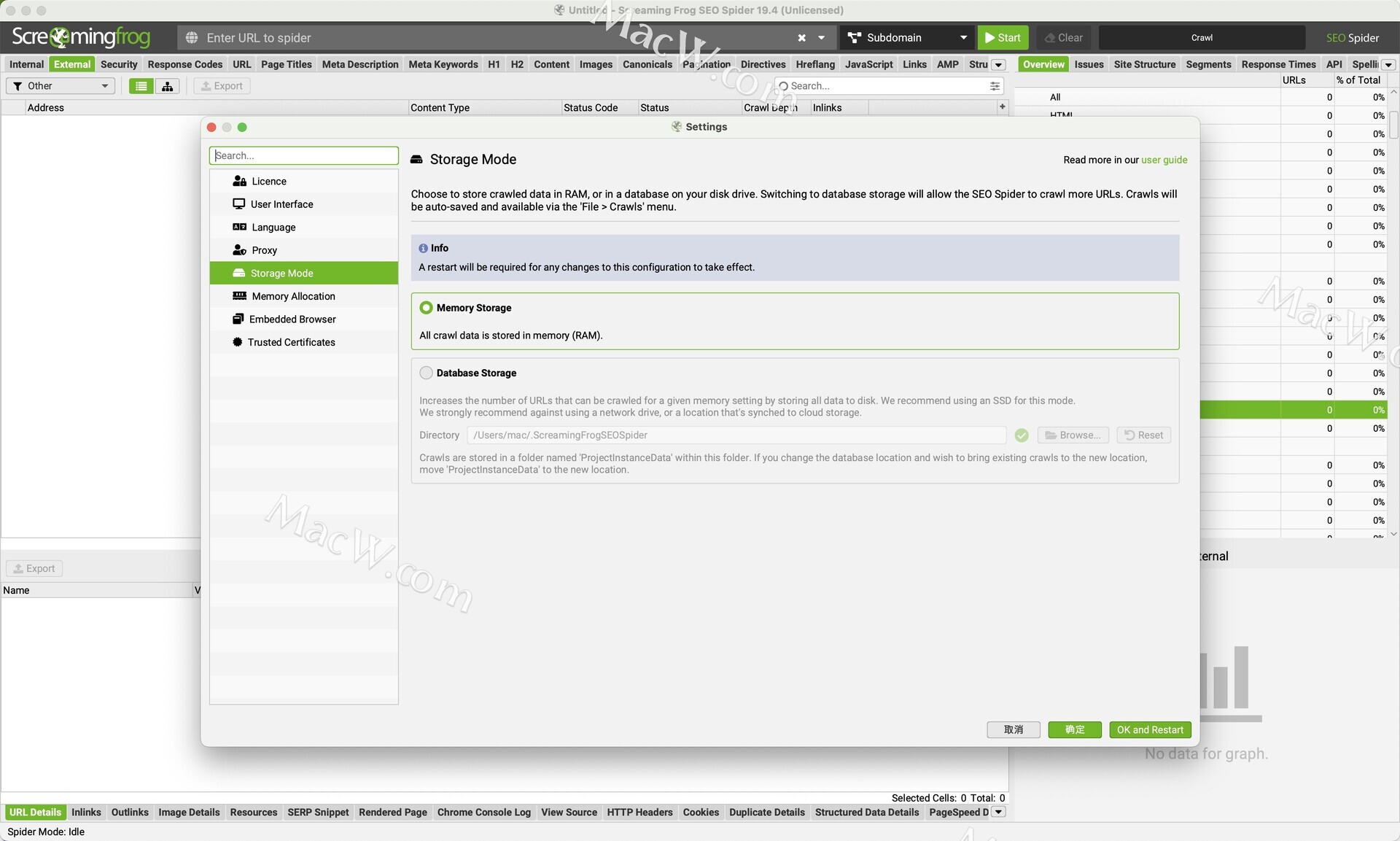The image size is (1400, 841).
Task: Click the Clear button
Action: click(1064, 38)
